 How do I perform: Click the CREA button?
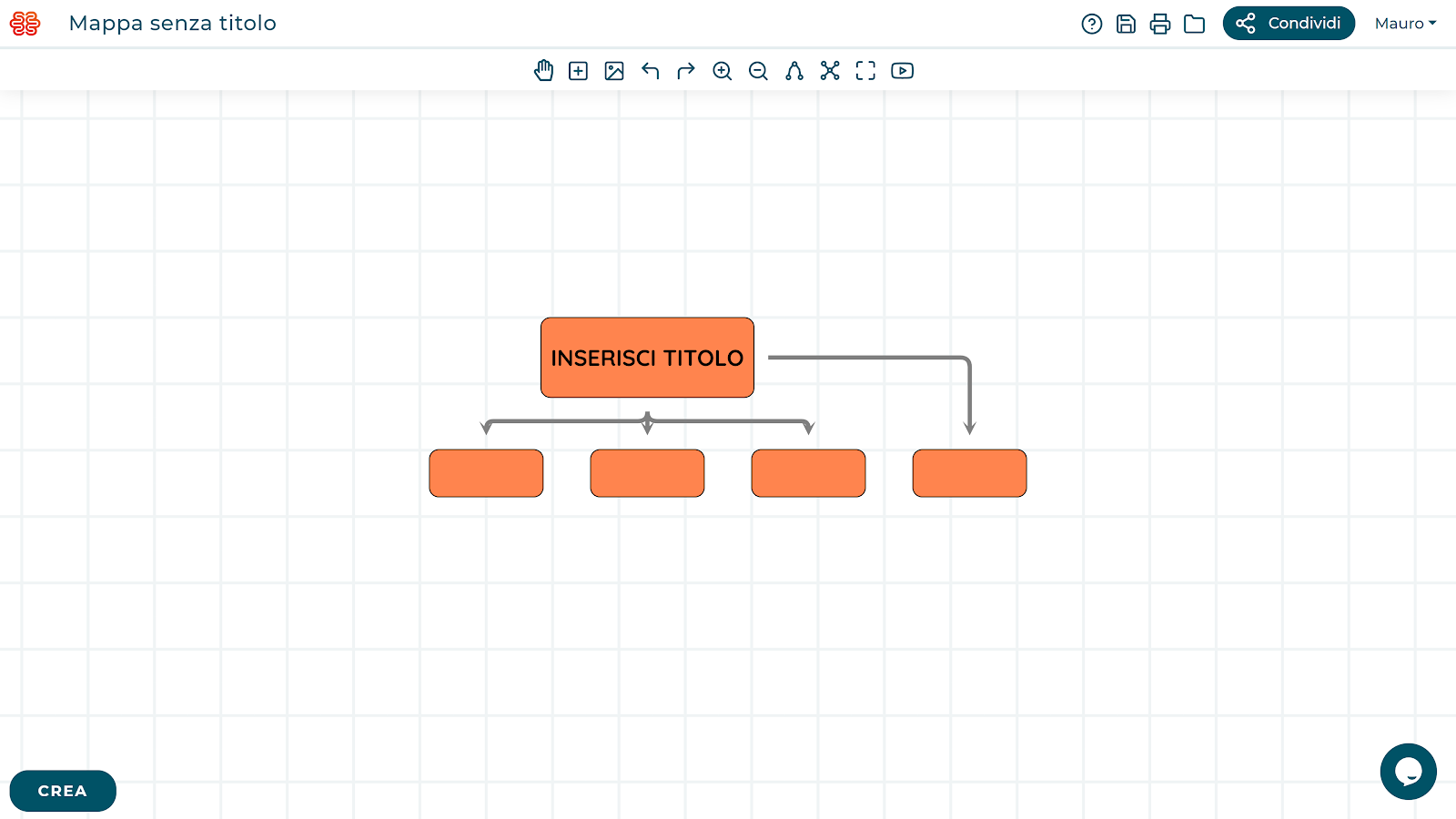(63, 791)
